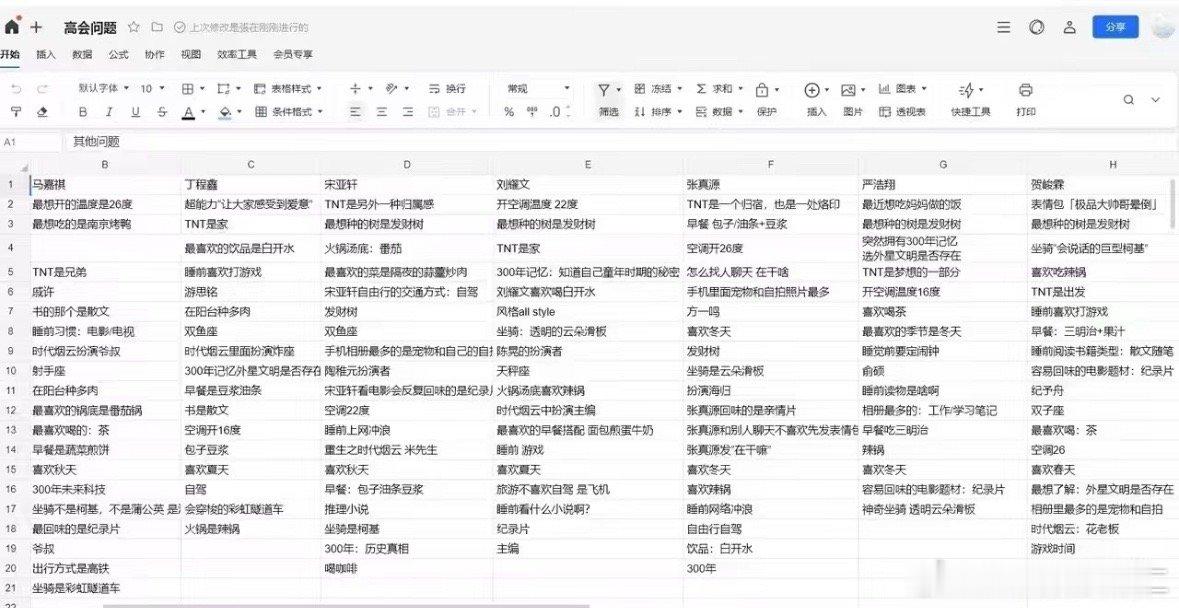Image resolution: width=1179 pixels, height=608 pixels.
Task: Apply the font color A
Action: coord(188,112)
